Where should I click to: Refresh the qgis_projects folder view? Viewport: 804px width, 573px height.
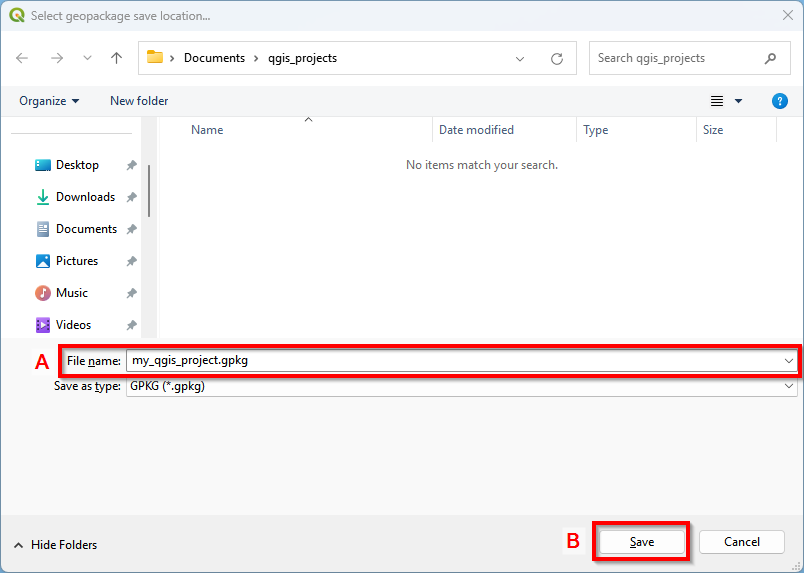click(x=557, y=59)
